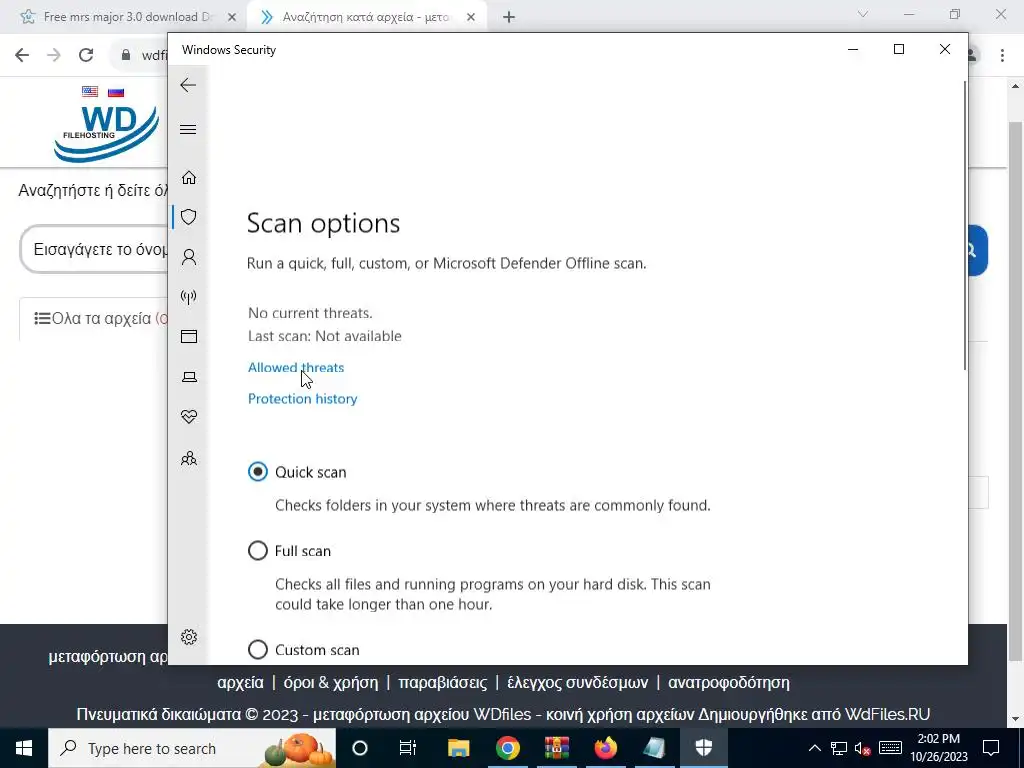Select the Full scan option

point(258,551)
